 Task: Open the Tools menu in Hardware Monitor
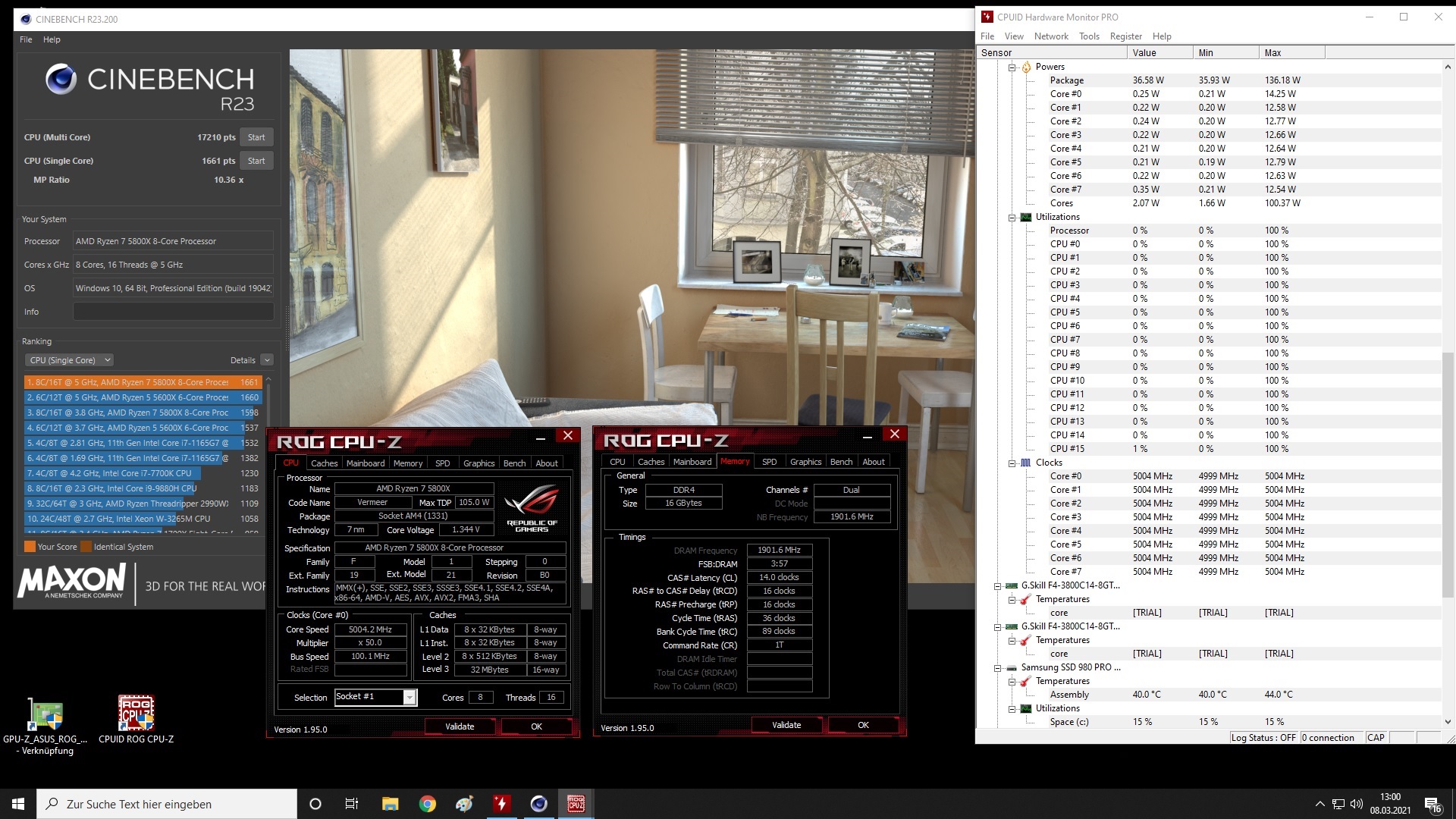coord(1089,36)
